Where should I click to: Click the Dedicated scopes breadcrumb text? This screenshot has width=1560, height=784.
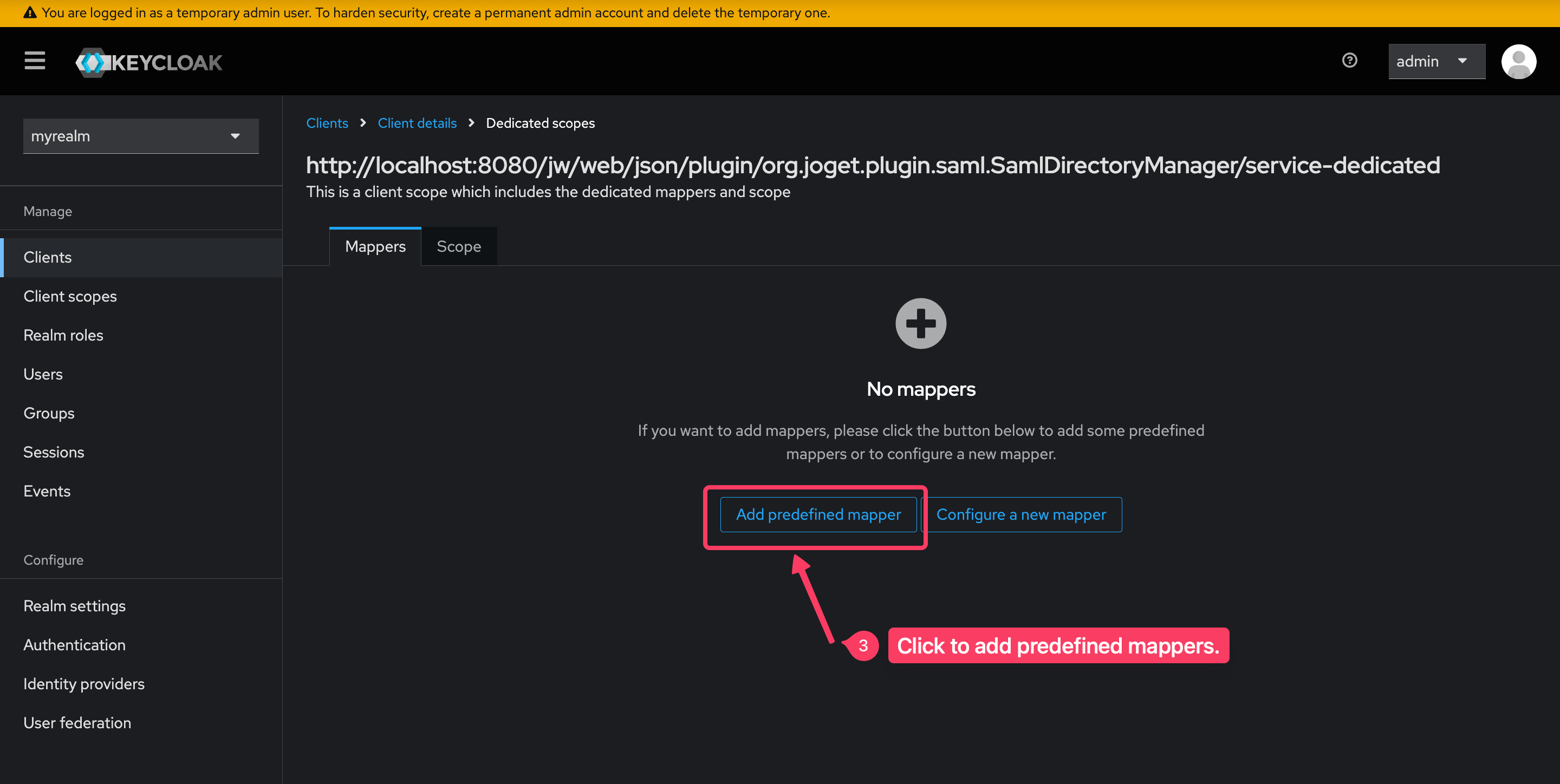pyautogui.click(x=540, y=123)
